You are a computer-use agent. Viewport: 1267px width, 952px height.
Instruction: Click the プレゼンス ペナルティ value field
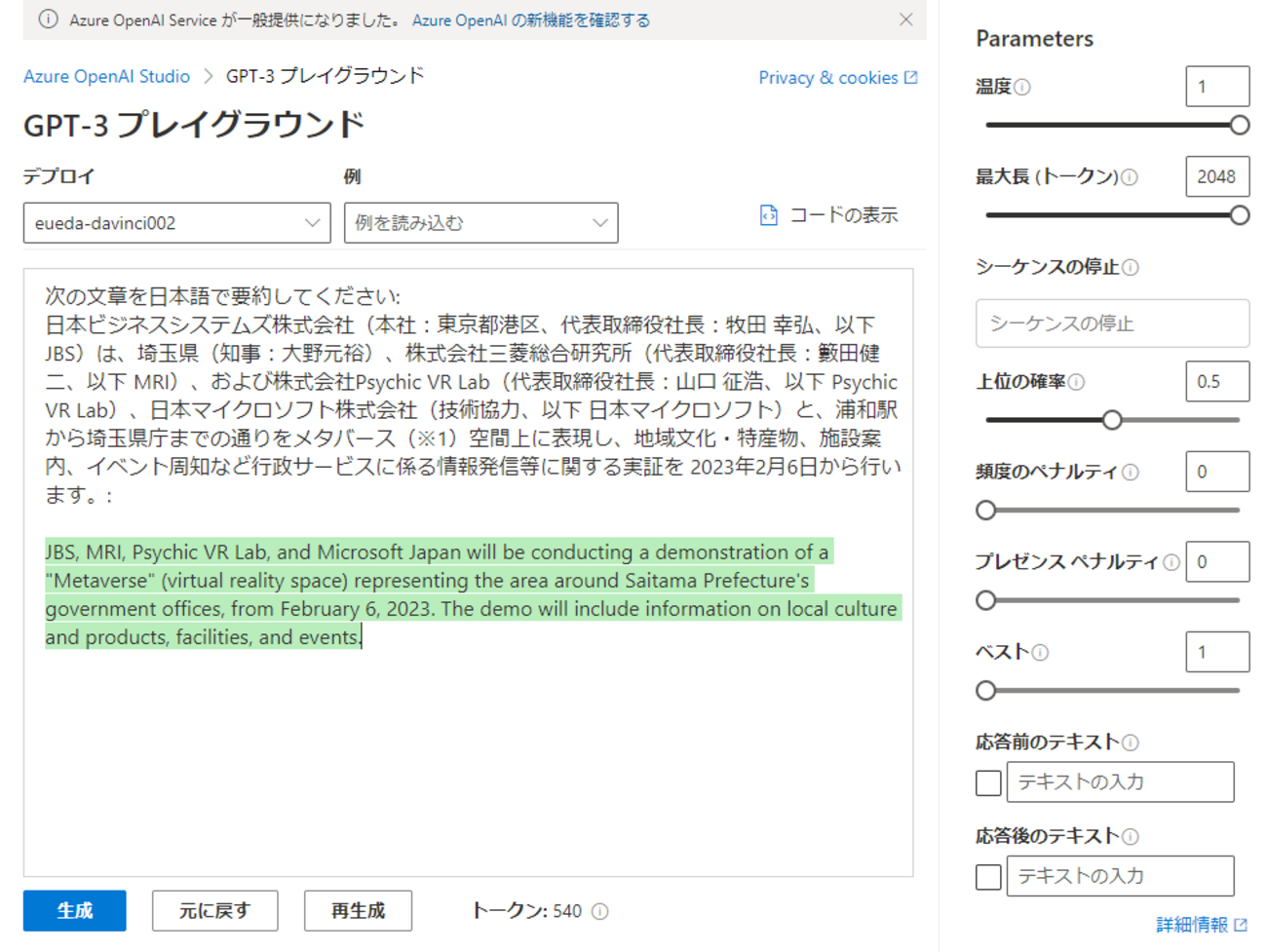pyautogui.click(x=1217, y=562)
